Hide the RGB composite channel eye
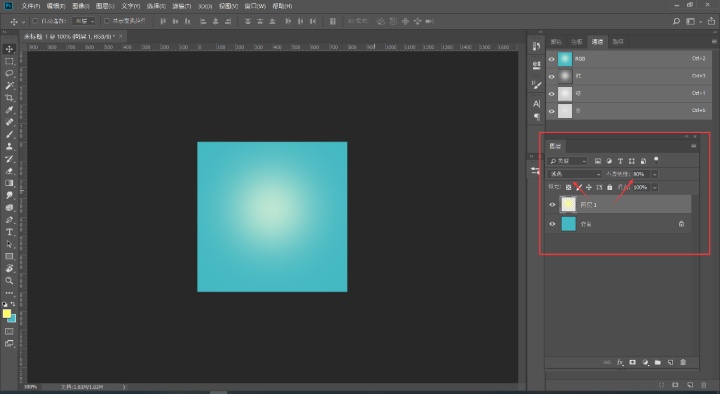This screenshot has width=720, height=394. [551, 59]
